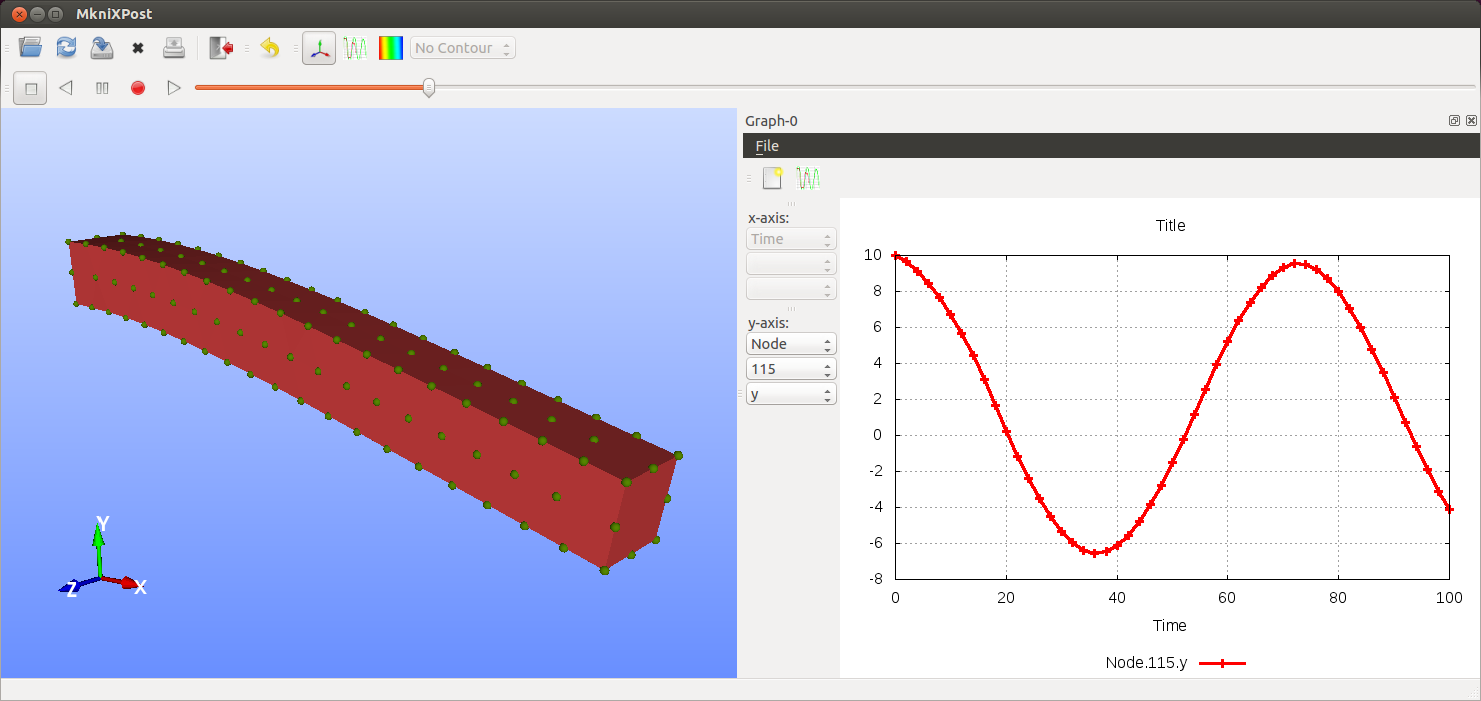Close the Graph-0 dock panel
This screenshot has width=1481, height=701.
(x=1471, y=121)
